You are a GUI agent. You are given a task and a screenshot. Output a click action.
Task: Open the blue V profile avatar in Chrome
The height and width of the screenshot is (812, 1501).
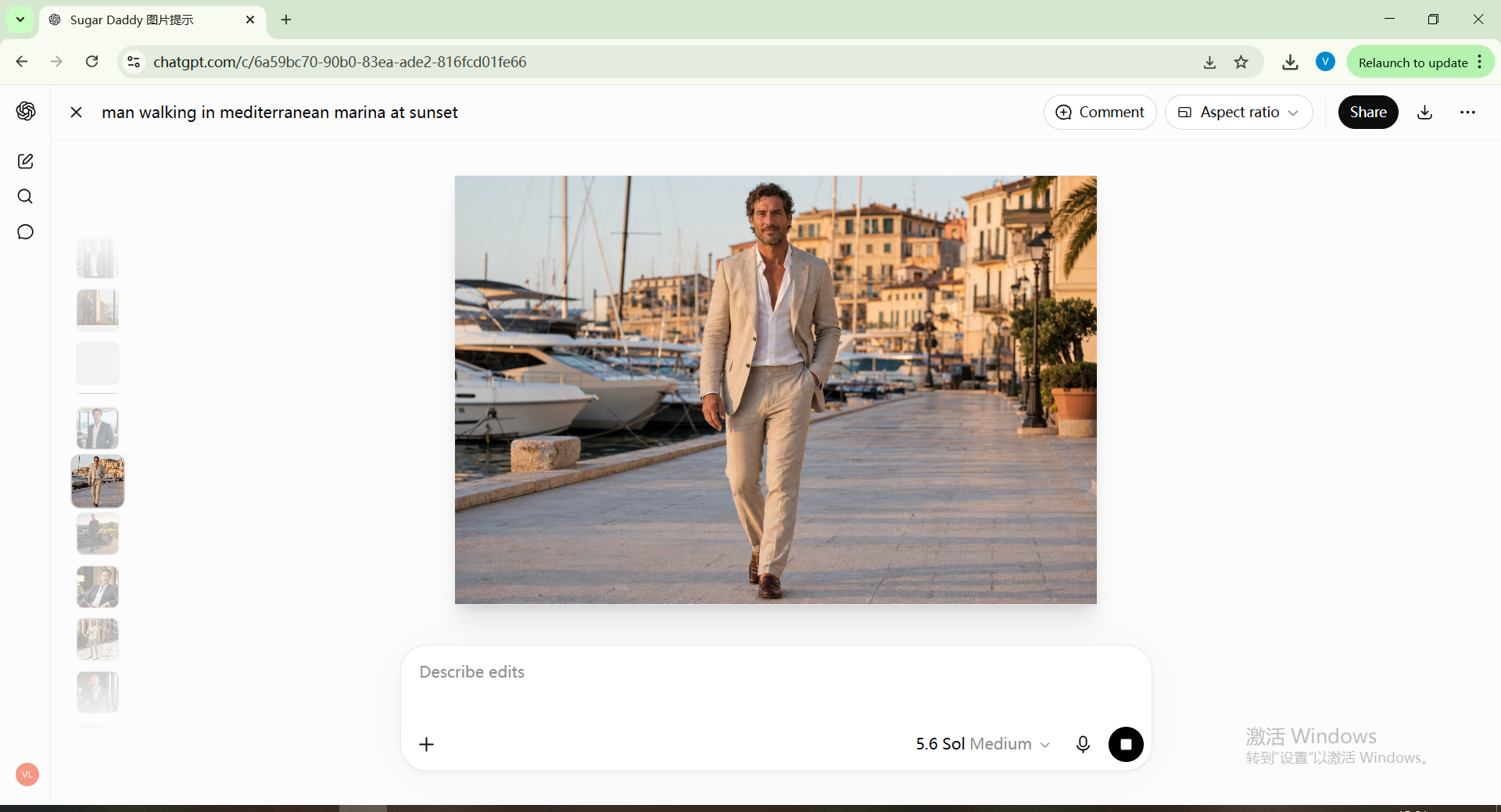click(1325, 61)
